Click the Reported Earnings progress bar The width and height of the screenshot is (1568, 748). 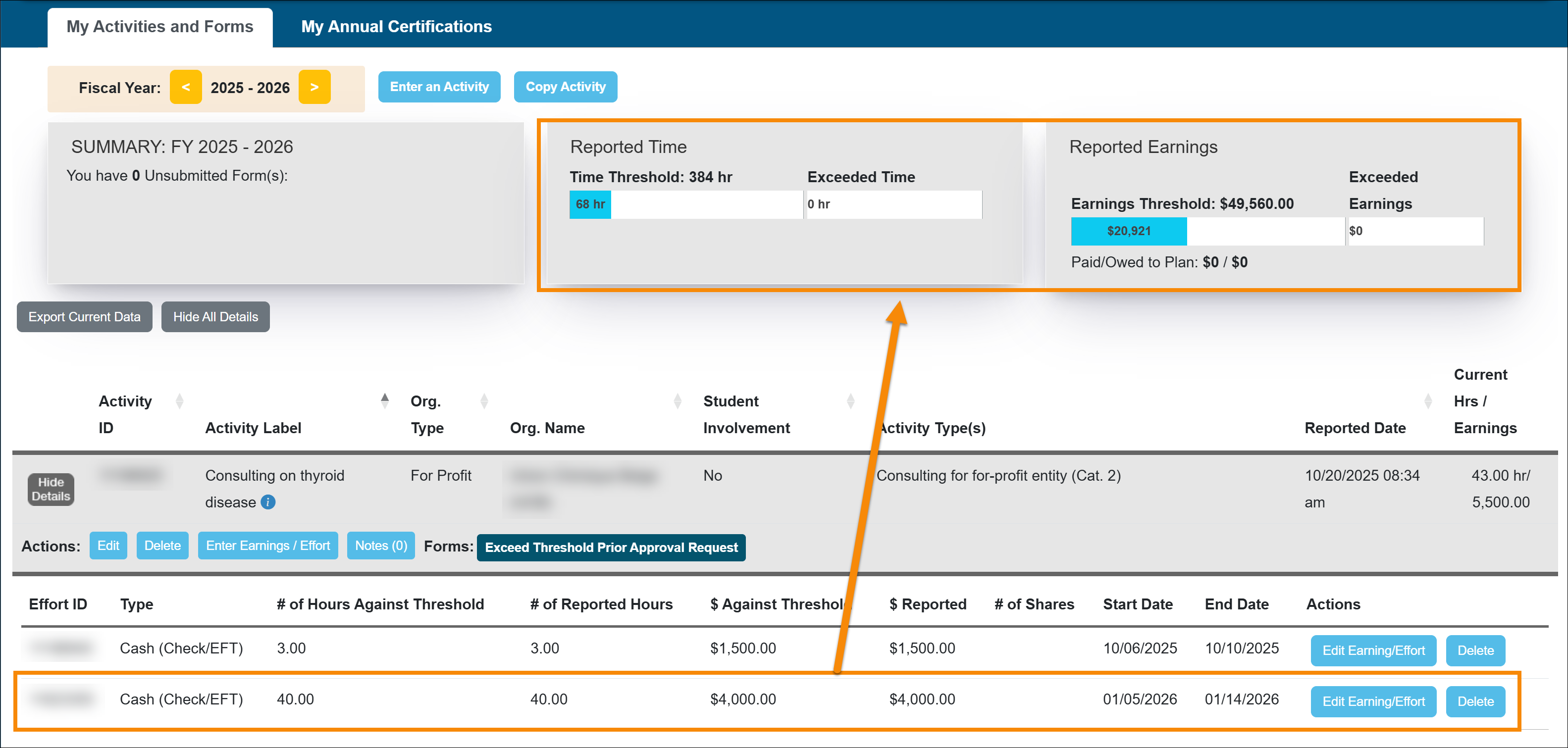click(1129, 231)
